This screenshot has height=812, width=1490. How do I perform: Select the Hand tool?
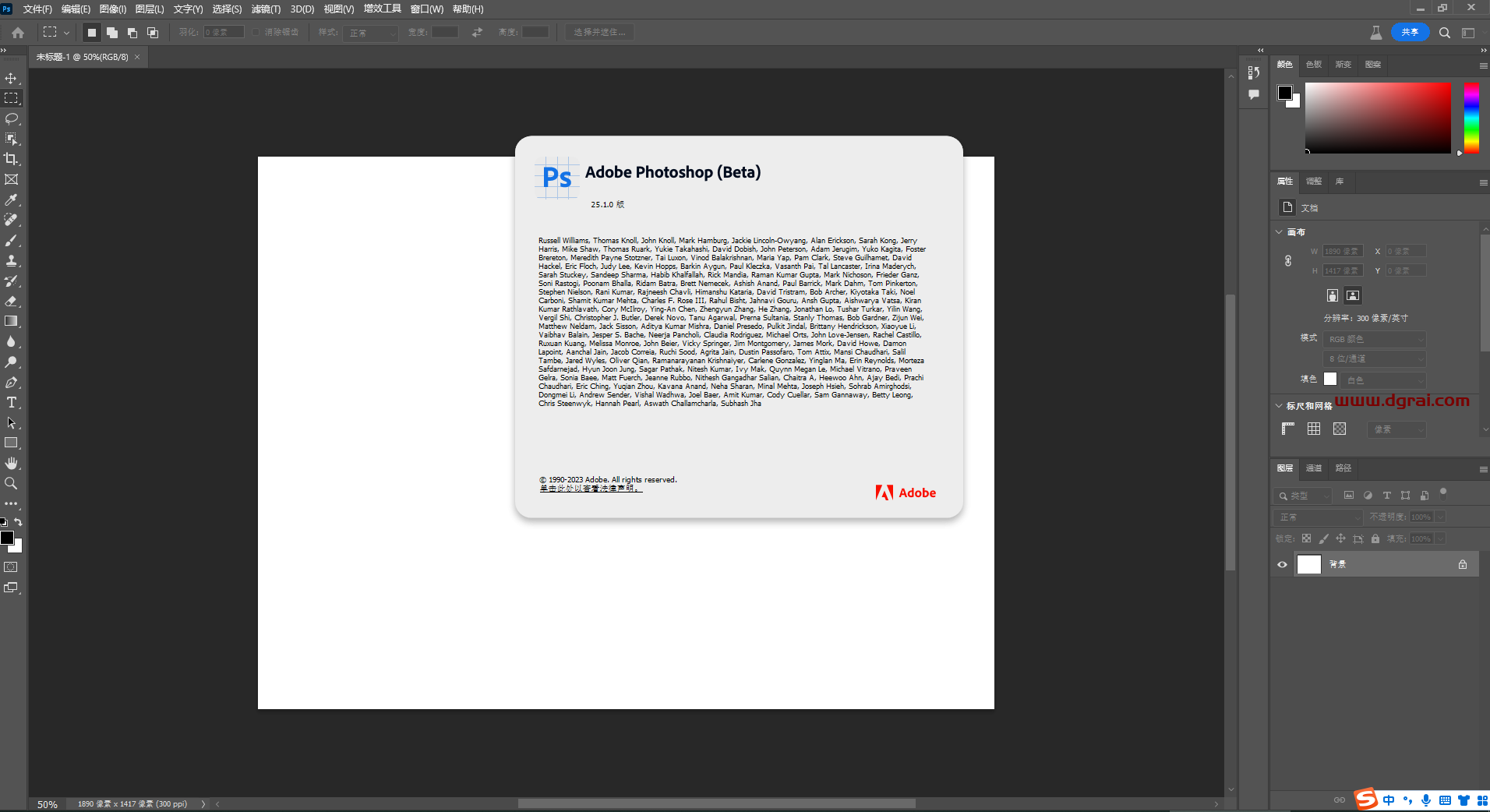coord(11,464)
